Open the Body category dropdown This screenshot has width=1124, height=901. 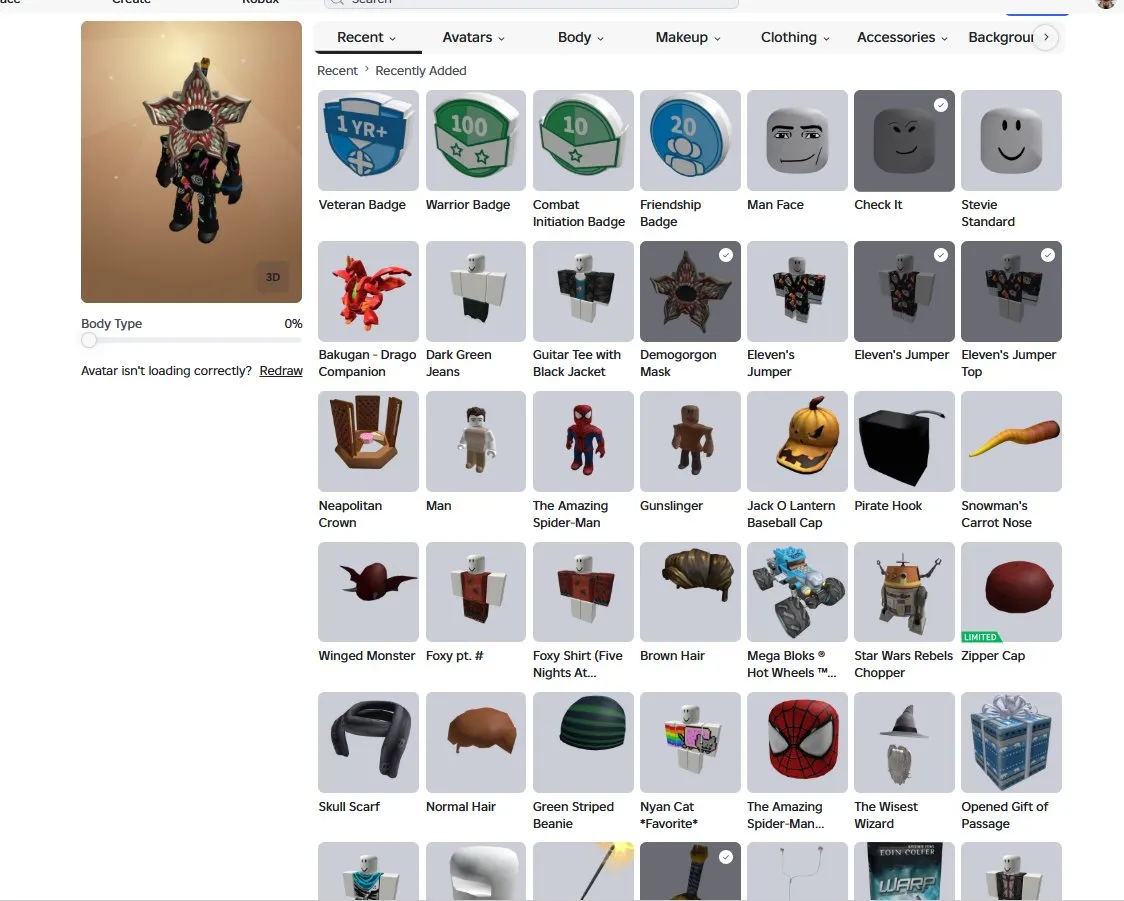pyautogui.click(x=581, y=37)
